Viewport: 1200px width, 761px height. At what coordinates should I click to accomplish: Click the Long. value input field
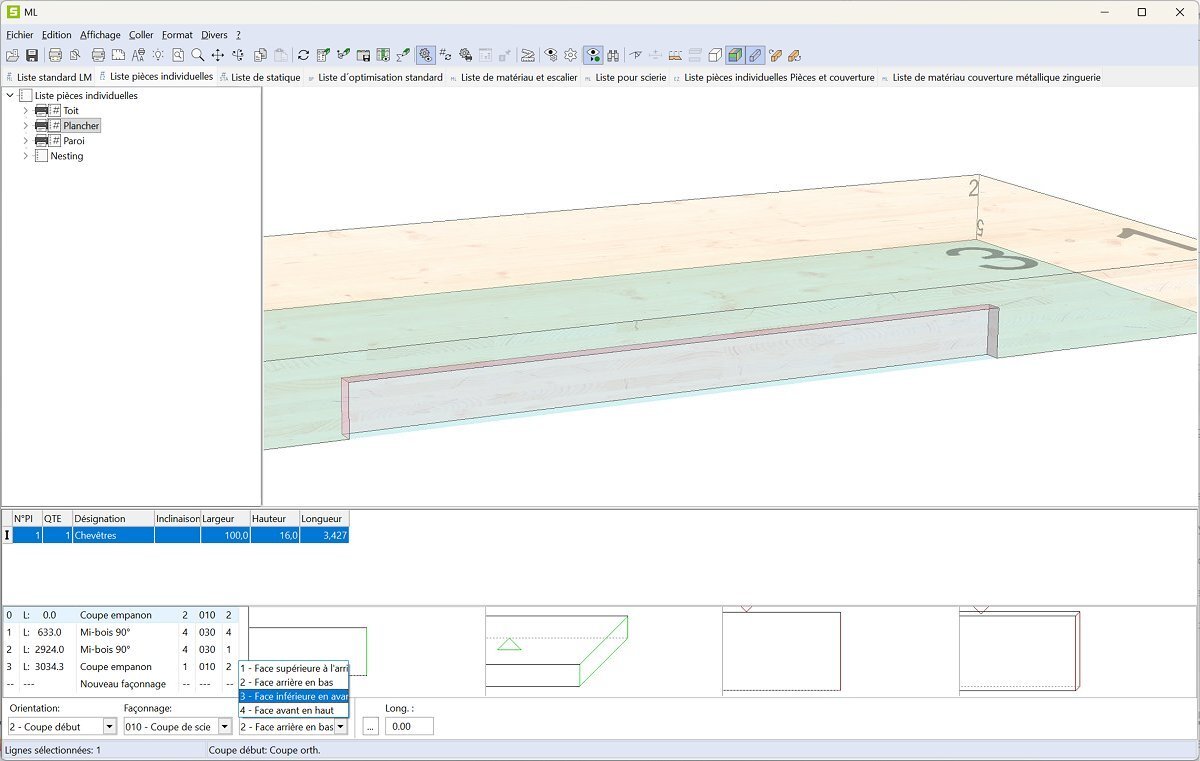(409, 727)
